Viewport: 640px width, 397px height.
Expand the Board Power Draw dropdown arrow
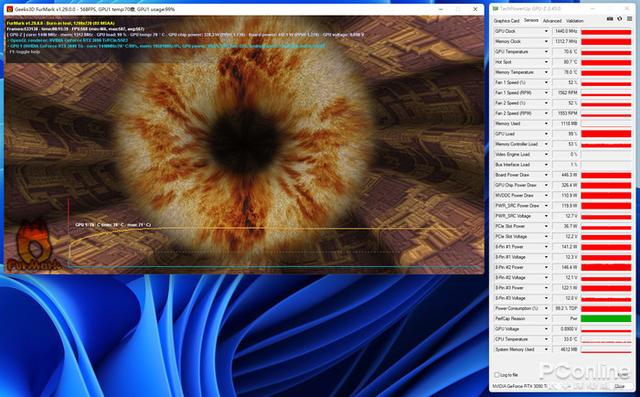(x=546, y=175)
